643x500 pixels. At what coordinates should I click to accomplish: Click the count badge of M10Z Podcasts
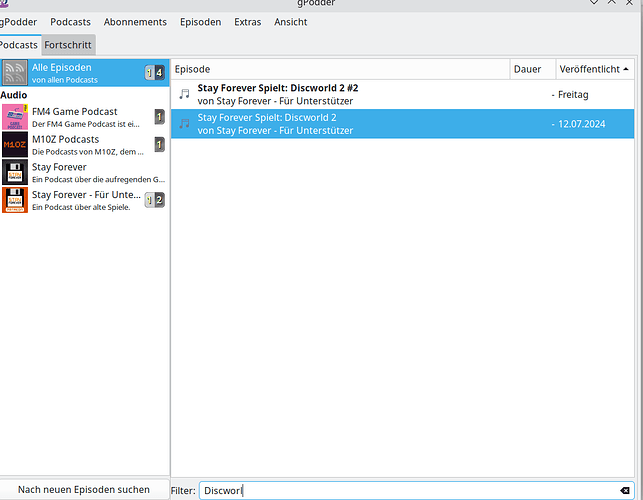coord(160,144)
